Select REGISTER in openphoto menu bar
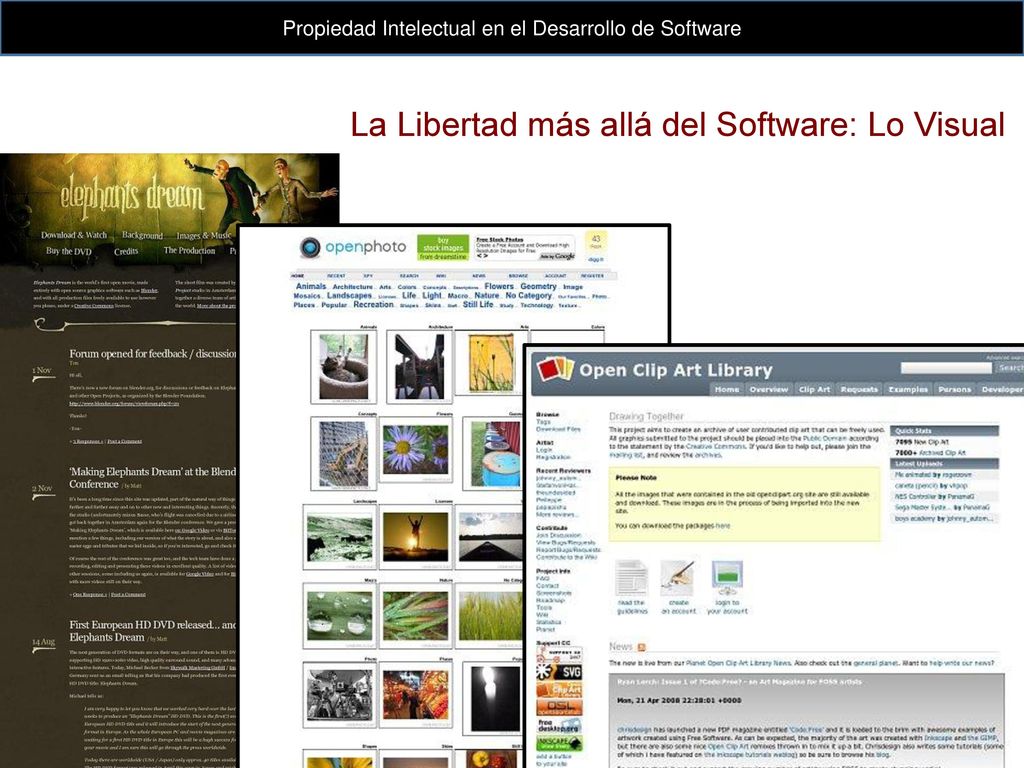 592,276
